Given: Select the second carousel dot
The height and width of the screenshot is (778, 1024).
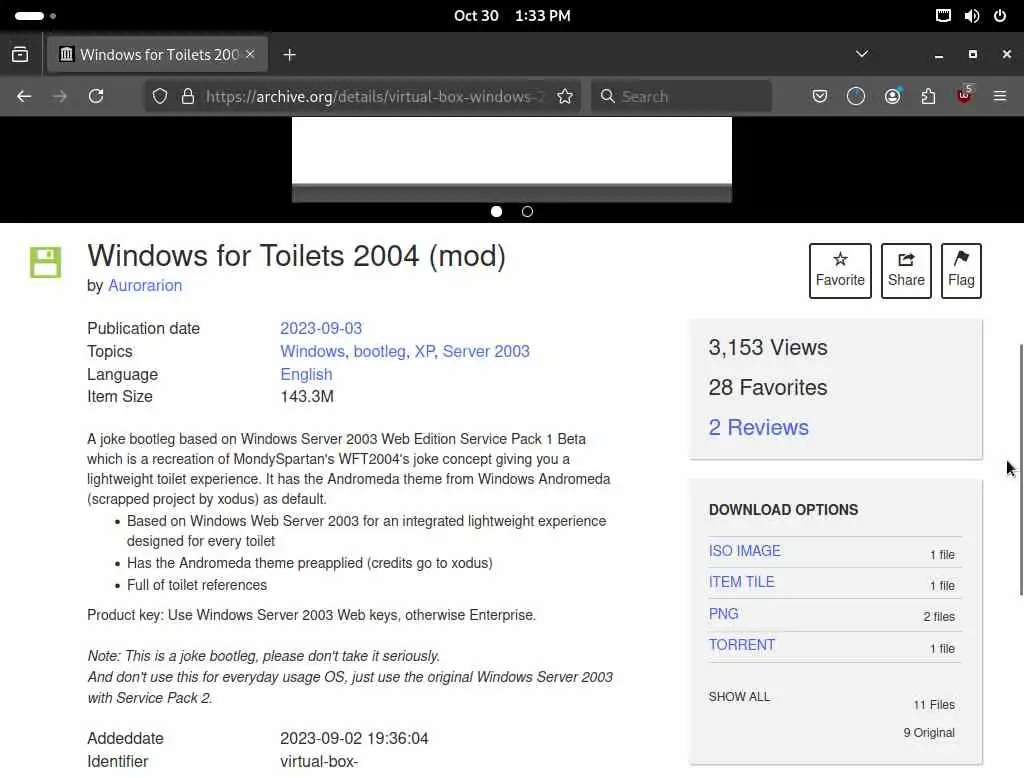Looking at the screenshot, I should [527, 212].
